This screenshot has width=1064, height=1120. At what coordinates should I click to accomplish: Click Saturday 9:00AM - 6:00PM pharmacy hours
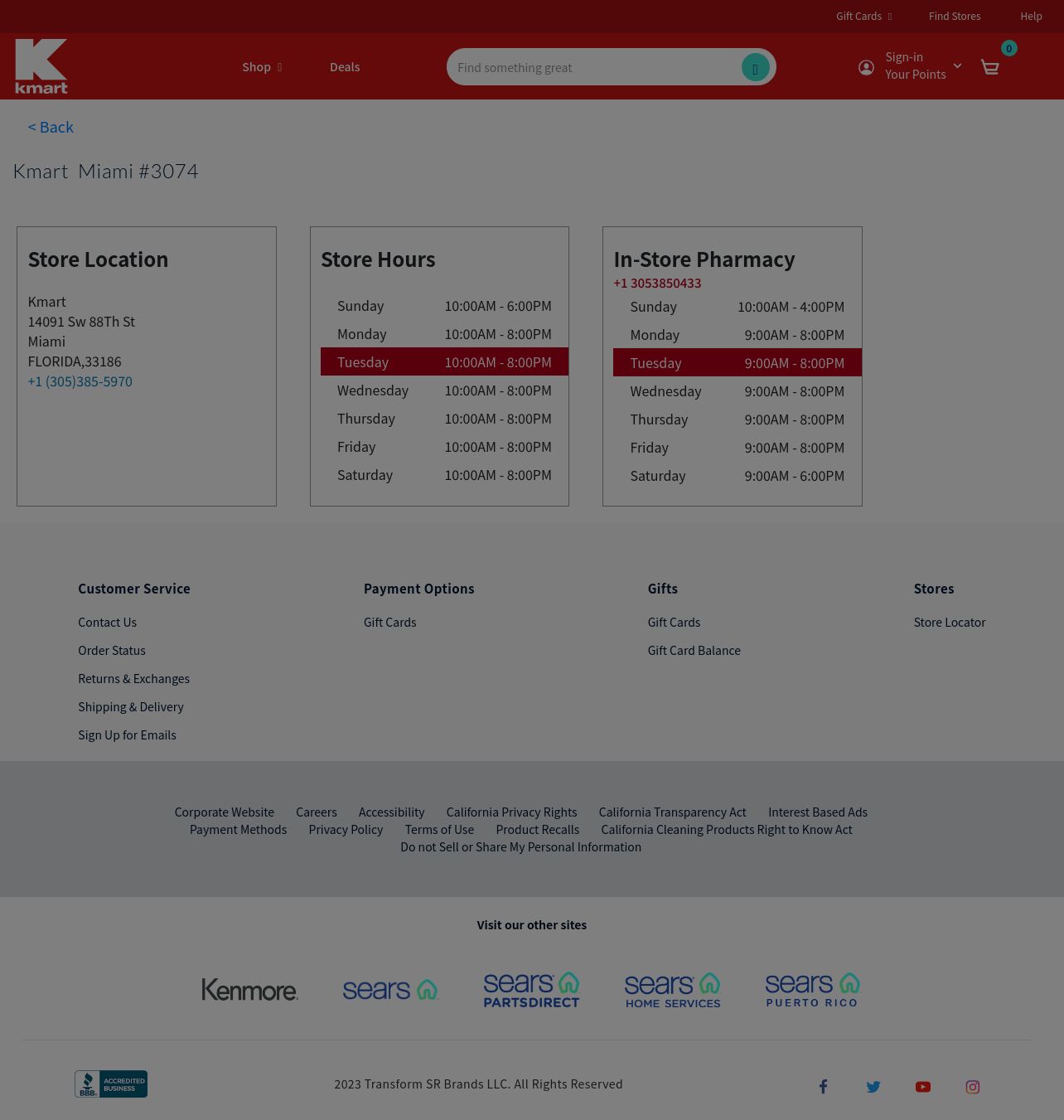click(x=738, y=475)
